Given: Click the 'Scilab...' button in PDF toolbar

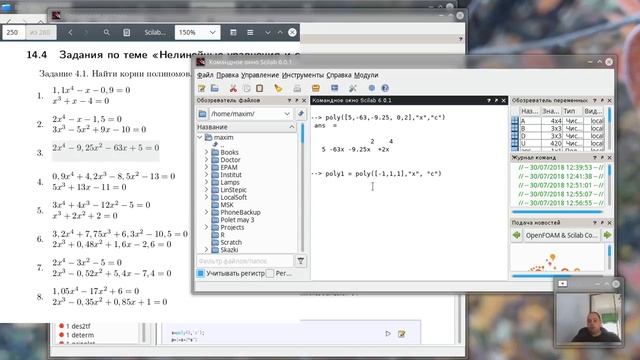Looking at the screenshot, I should coord(155,32).
